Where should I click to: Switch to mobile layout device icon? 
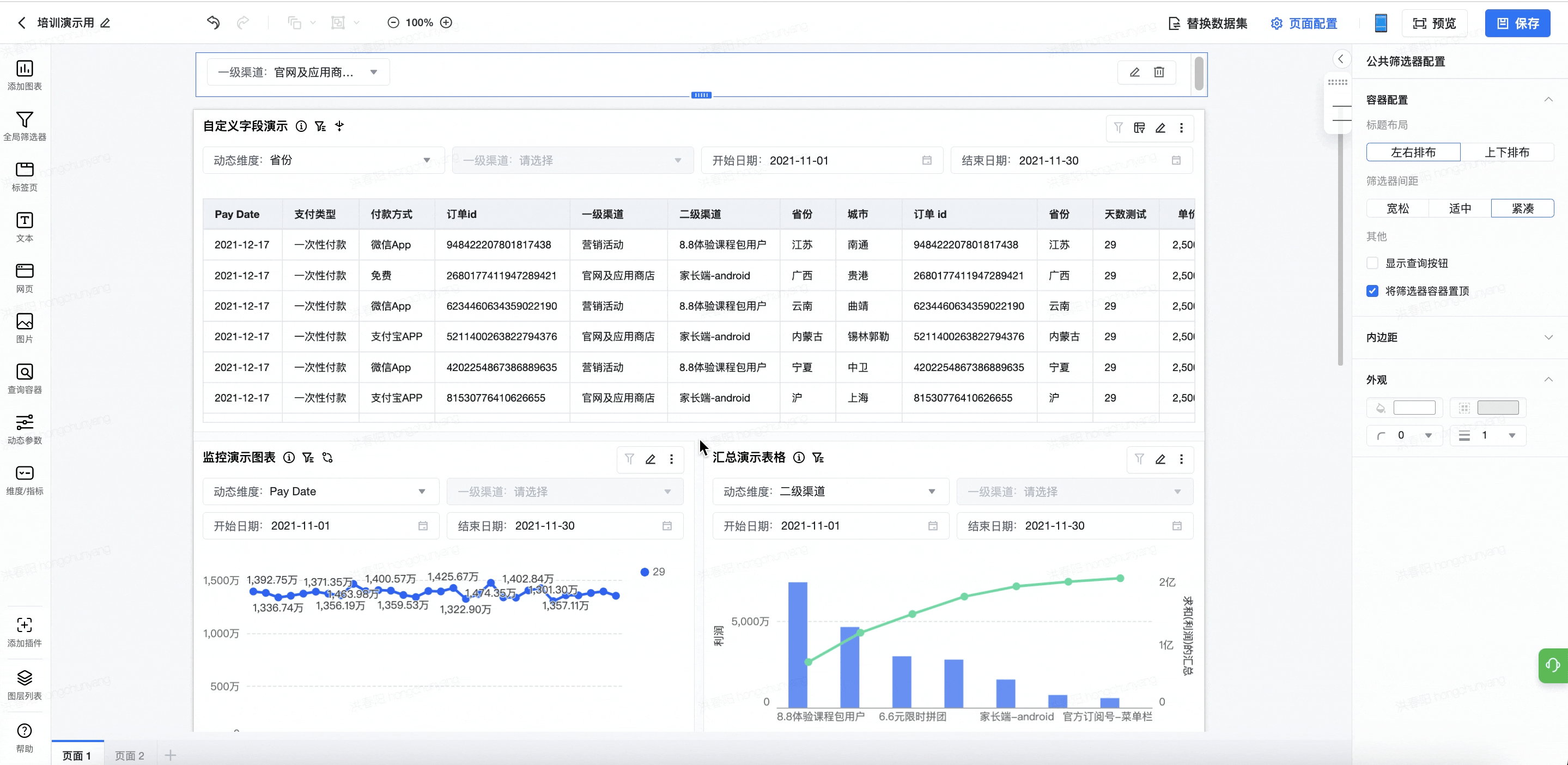(x=1381, y=23)
